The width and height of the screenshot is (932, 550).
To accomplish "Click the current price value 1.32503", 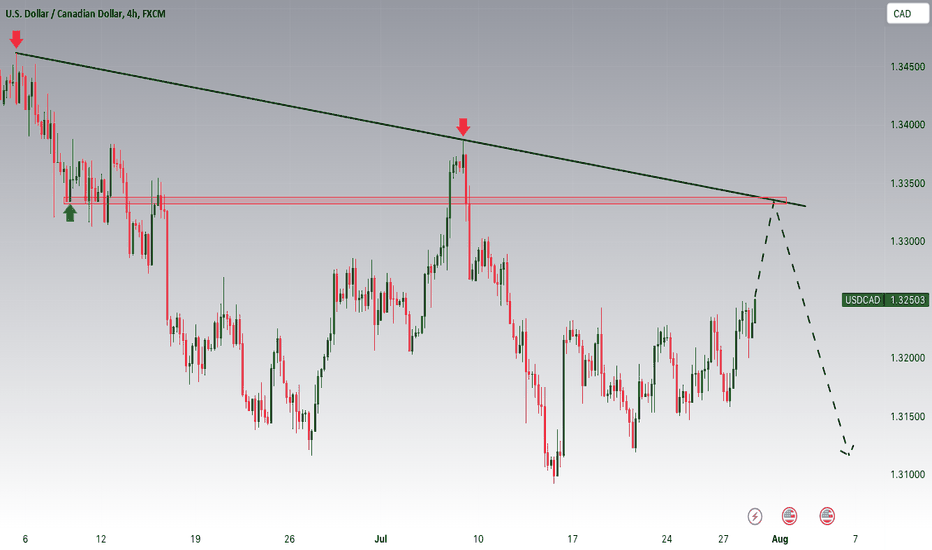I will pos(907,300).
